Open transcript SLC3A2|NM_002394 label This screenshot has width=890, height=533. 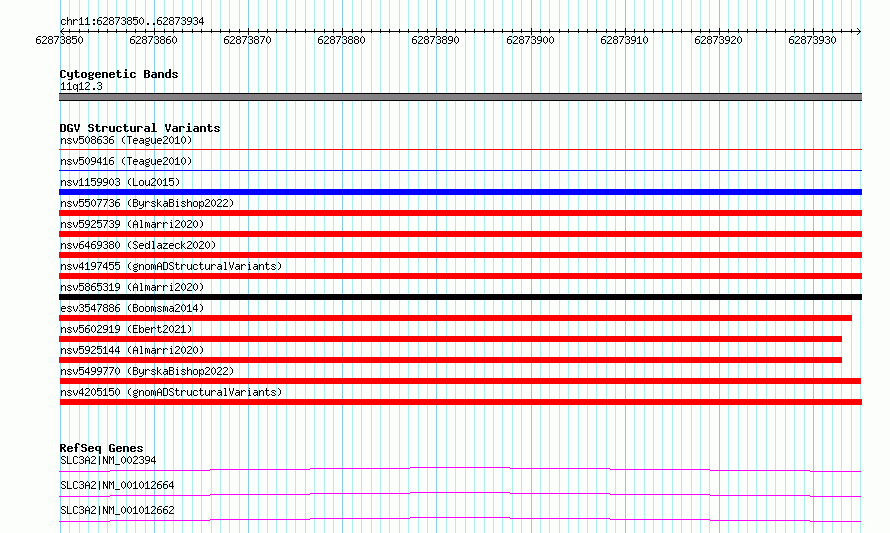[x=108, y=460]
